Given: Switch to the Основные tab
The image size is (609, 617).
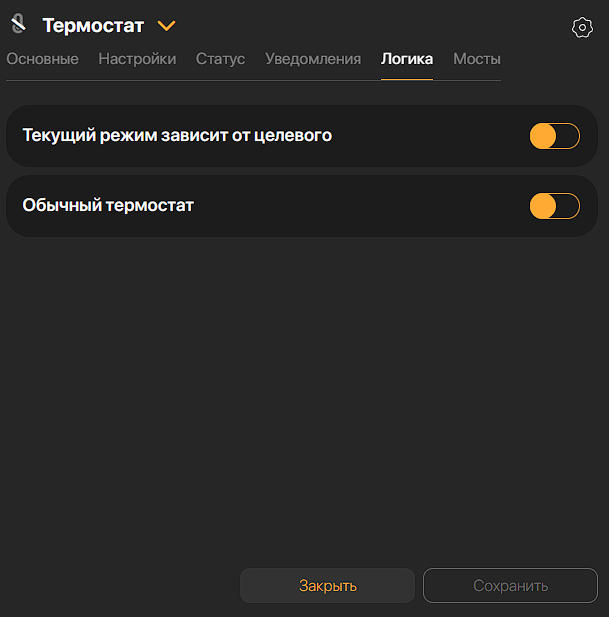Looking at the screenshot, I should point(42,59).
